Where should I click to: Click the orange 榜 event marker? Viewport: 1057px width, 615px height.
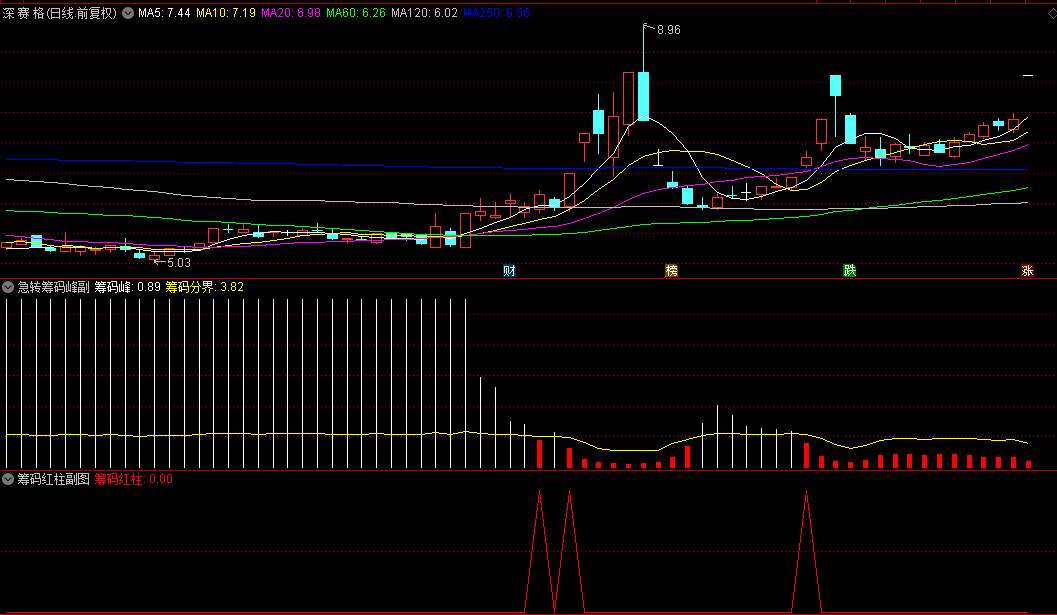point(671,270)
